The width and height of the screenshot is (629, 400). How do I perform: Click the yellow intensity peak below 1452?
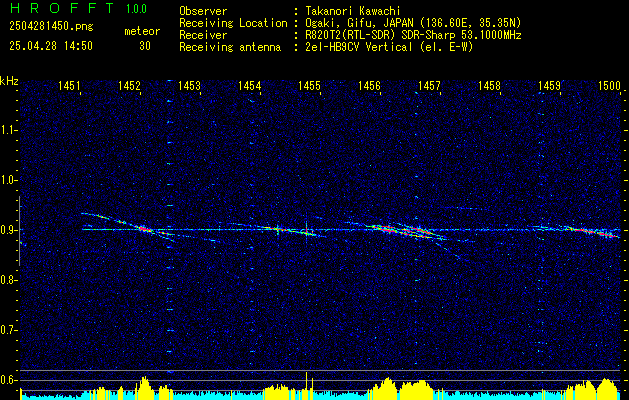[144, 386]
